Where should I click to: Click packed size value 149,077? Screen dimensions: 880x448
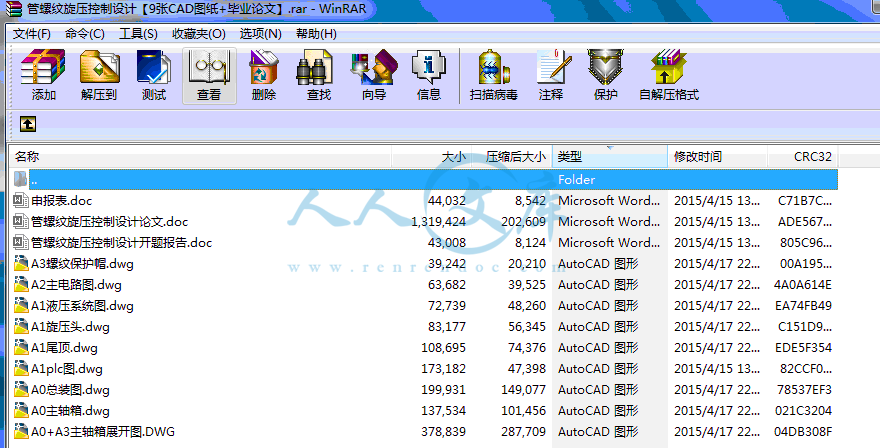click(x=524, y=390)
